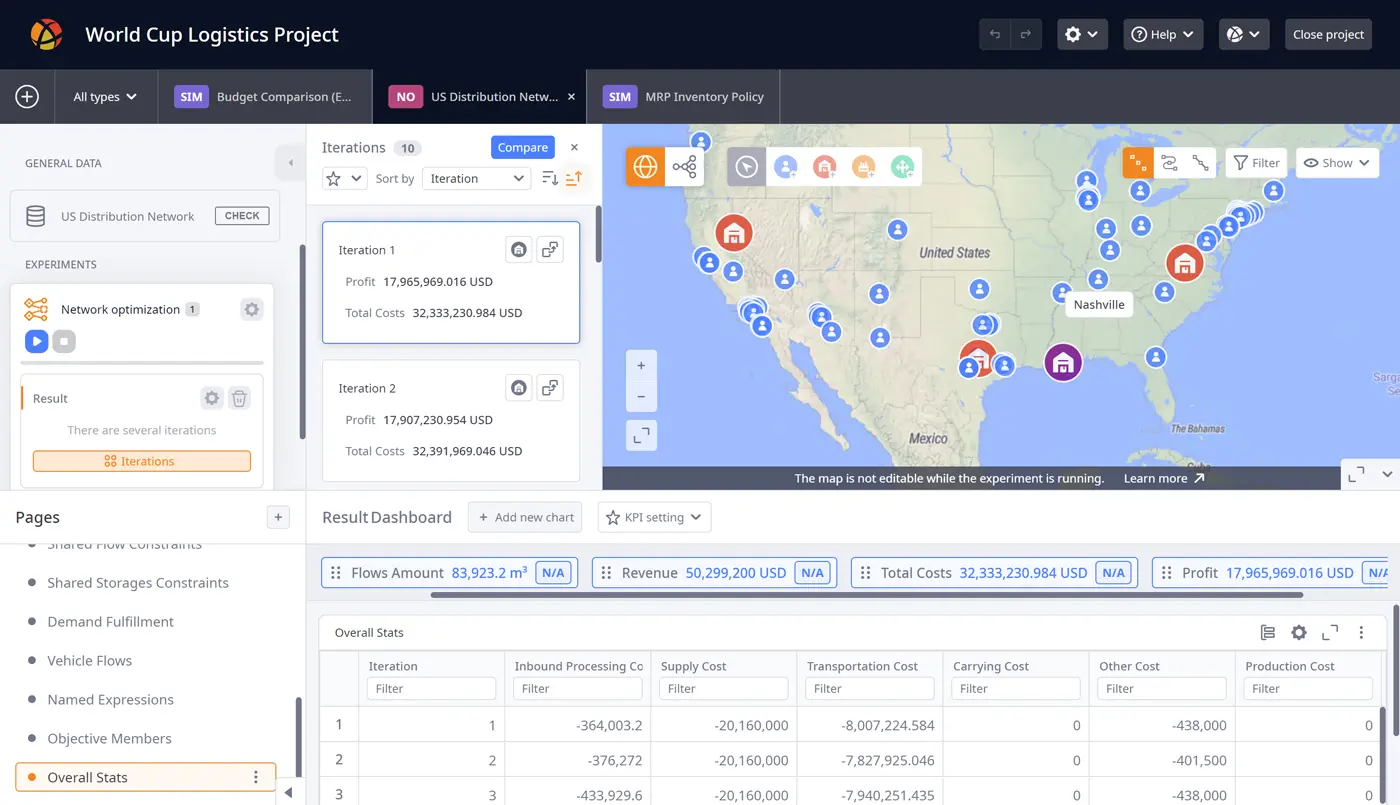This screenshot has width=1400, height=805.
Task: Type in the Transportation Cost filter field
Action: [x=870, y=688]
